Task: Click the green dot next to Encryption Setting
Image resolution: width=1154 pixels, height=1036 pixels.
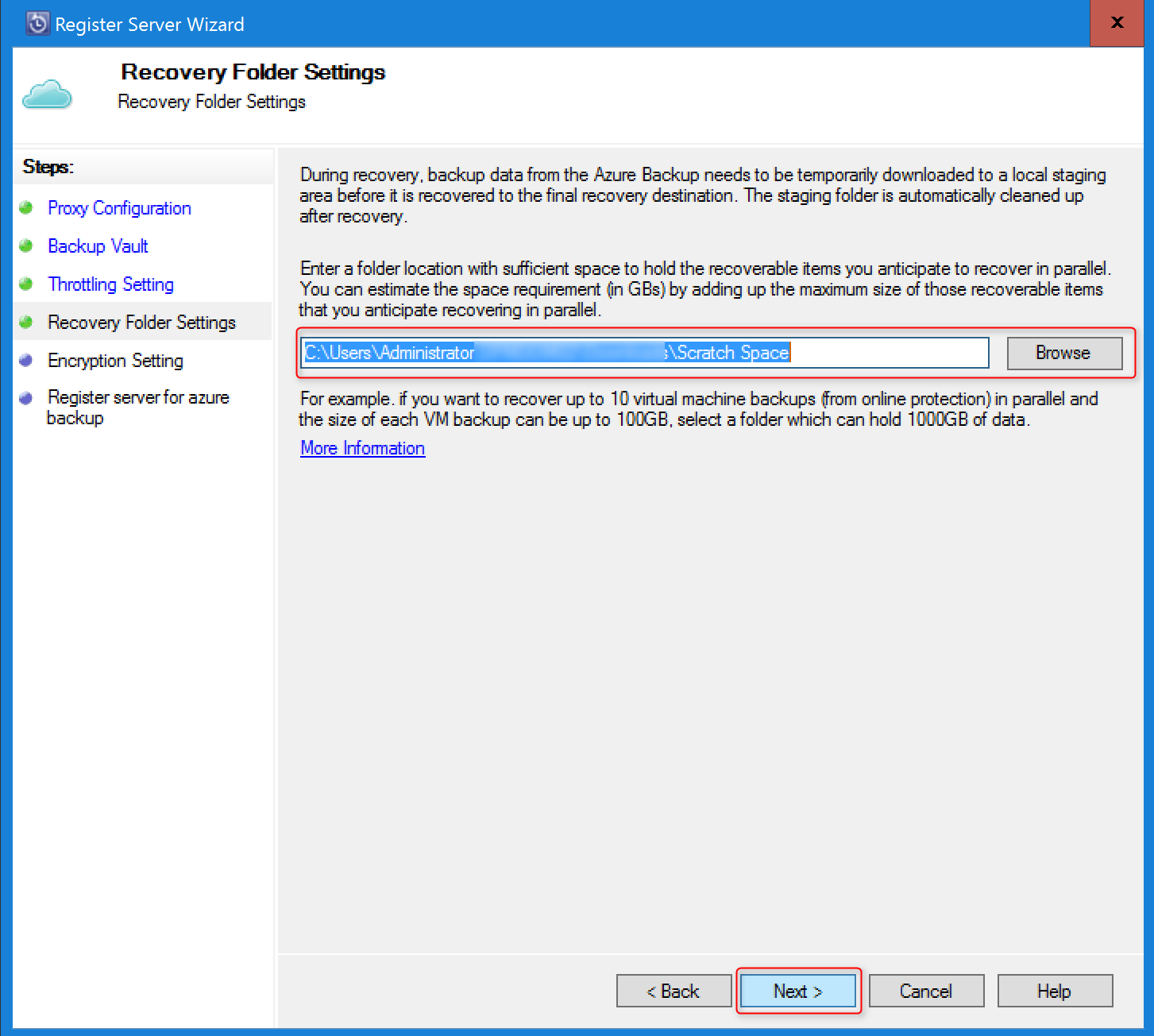Action: (26, 360)
